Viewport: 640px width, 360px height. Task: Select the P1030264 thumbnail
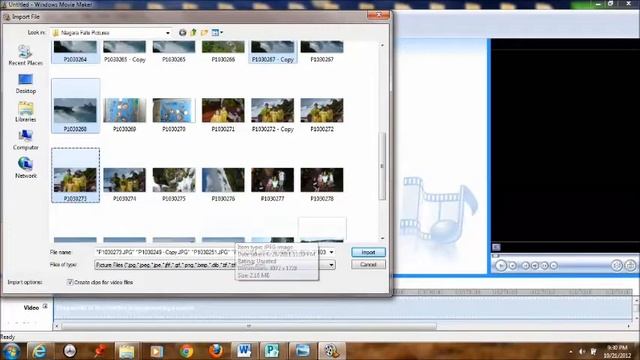76,51
